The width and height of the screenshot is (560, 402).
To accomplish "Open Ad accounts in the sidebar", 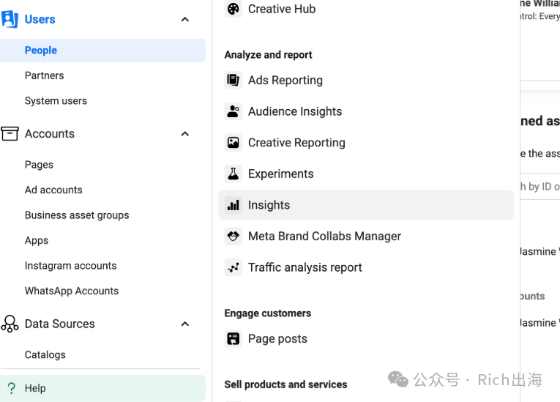I will tap(54, 190).
